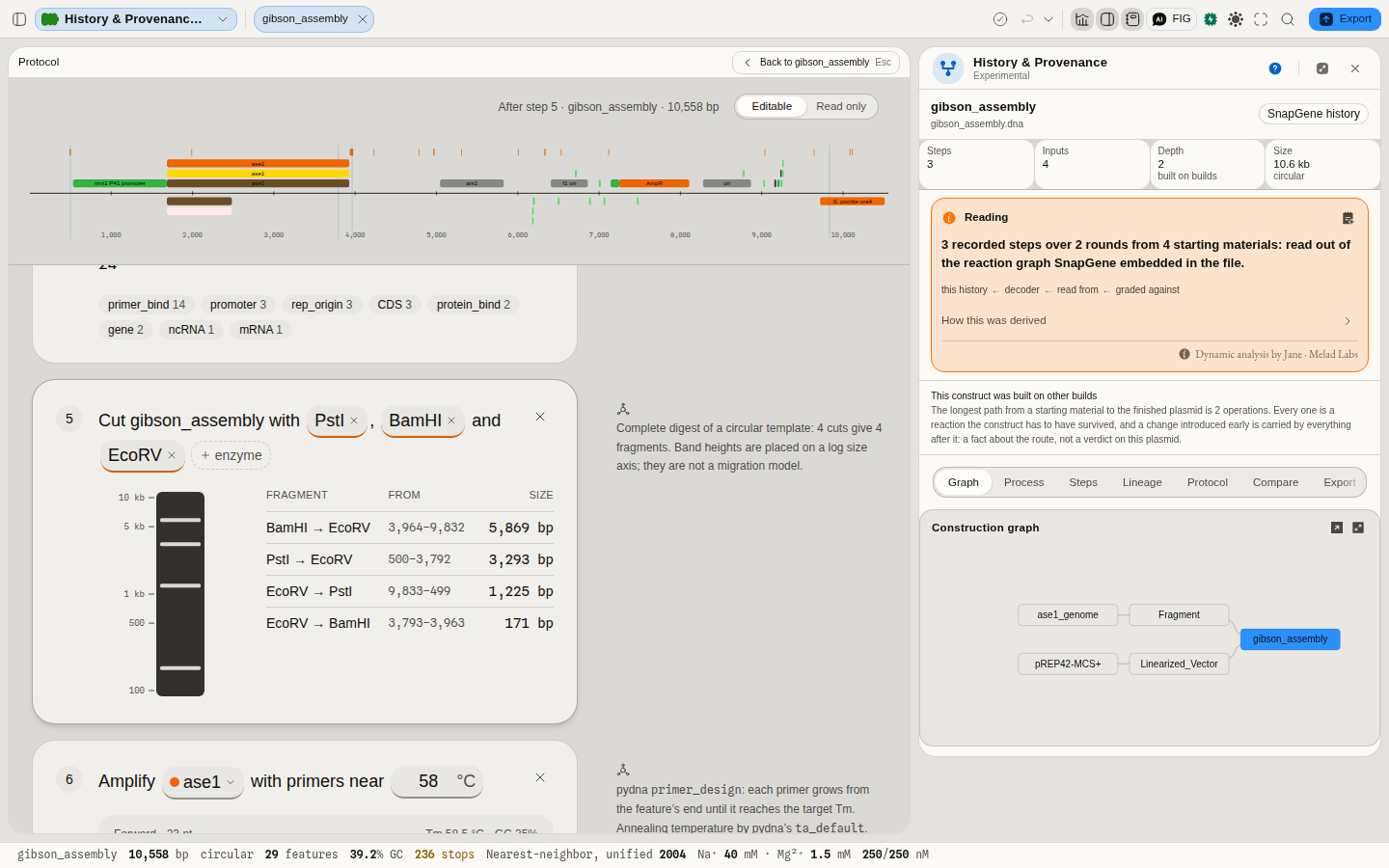
Task: Click the SnapGene history button
Action: (1314, 114)
